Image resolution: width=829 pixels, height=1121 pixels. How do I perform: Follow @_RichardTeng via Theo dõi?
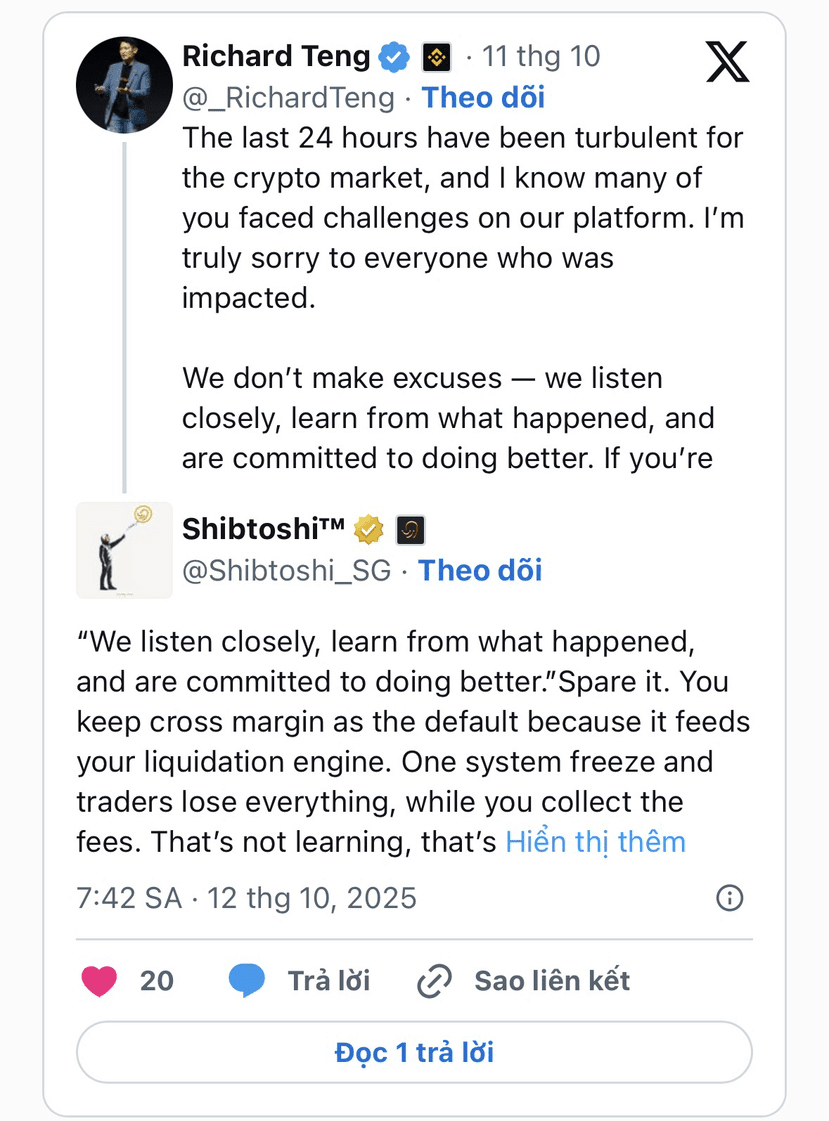[x=483, y=97]
